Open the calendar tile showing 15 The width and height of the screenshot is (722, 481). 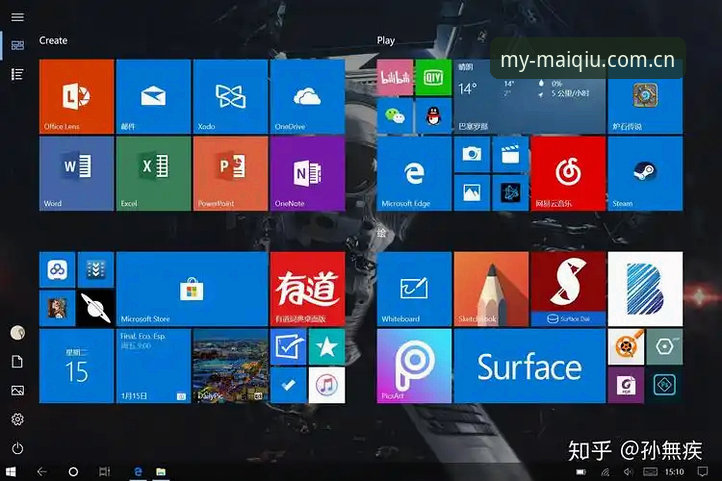tap(76, 366)
